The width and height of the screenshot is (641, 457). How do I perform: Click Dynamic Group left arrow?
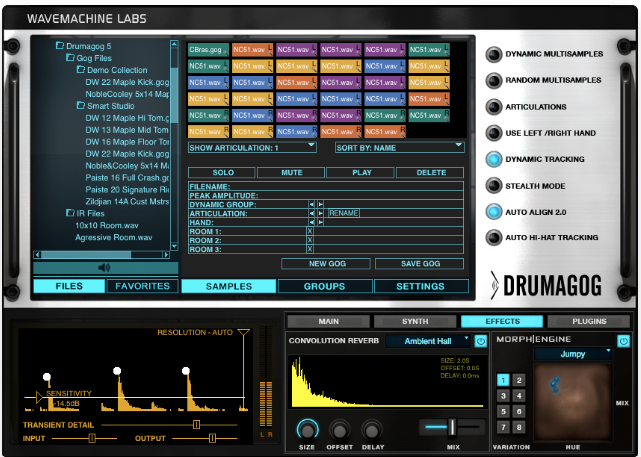coord(312,204)
